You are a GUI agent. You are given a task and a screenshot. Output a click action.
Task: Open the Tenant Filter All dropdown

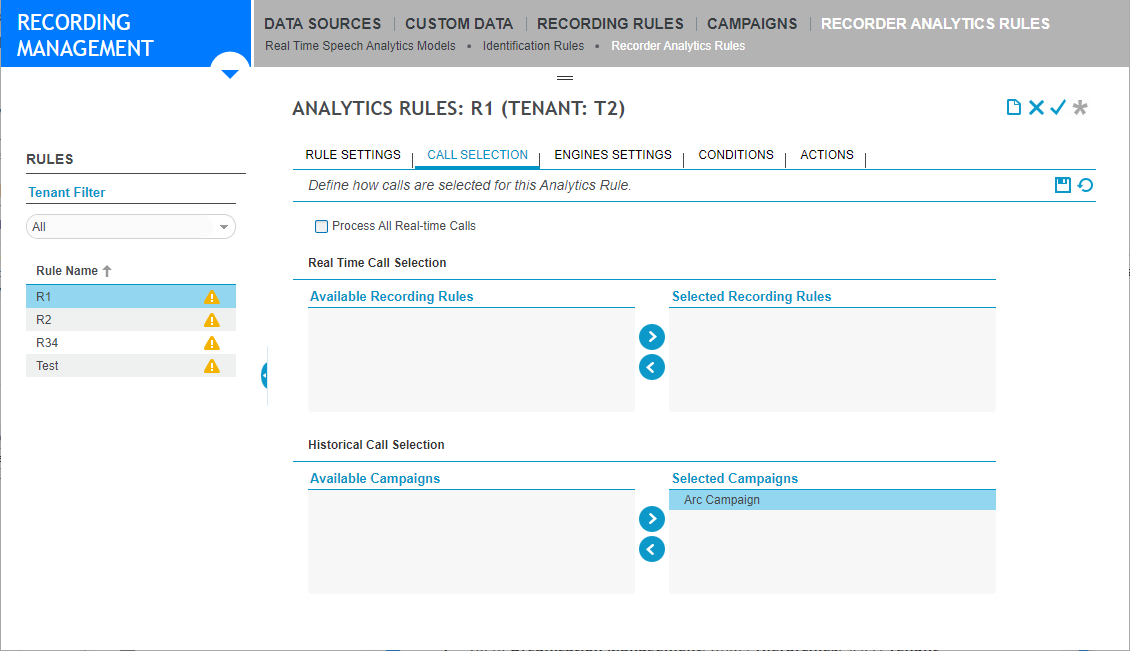(x=130, y=226)
